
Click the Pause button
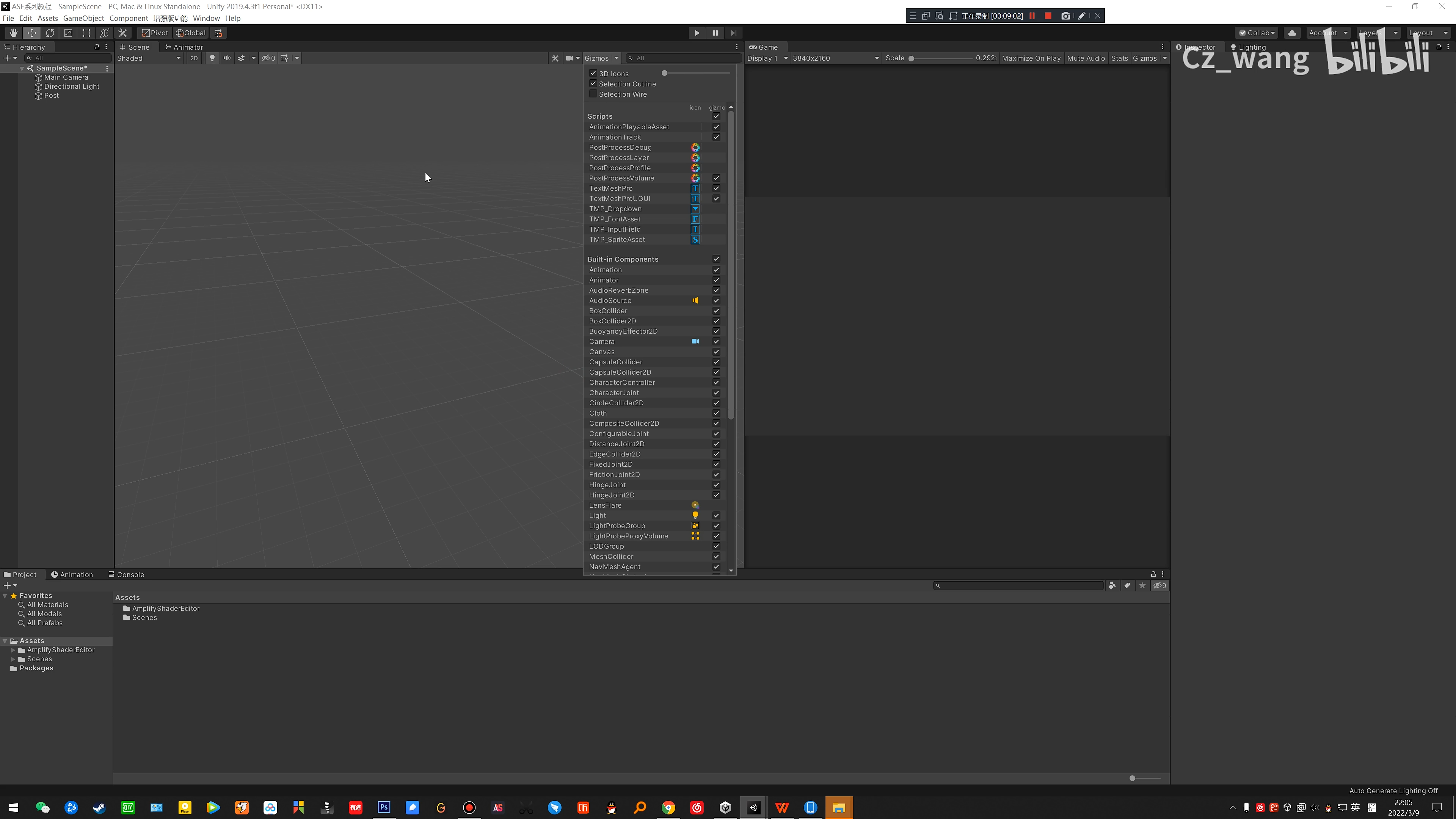pyautogui.click(x=715, y=33)
